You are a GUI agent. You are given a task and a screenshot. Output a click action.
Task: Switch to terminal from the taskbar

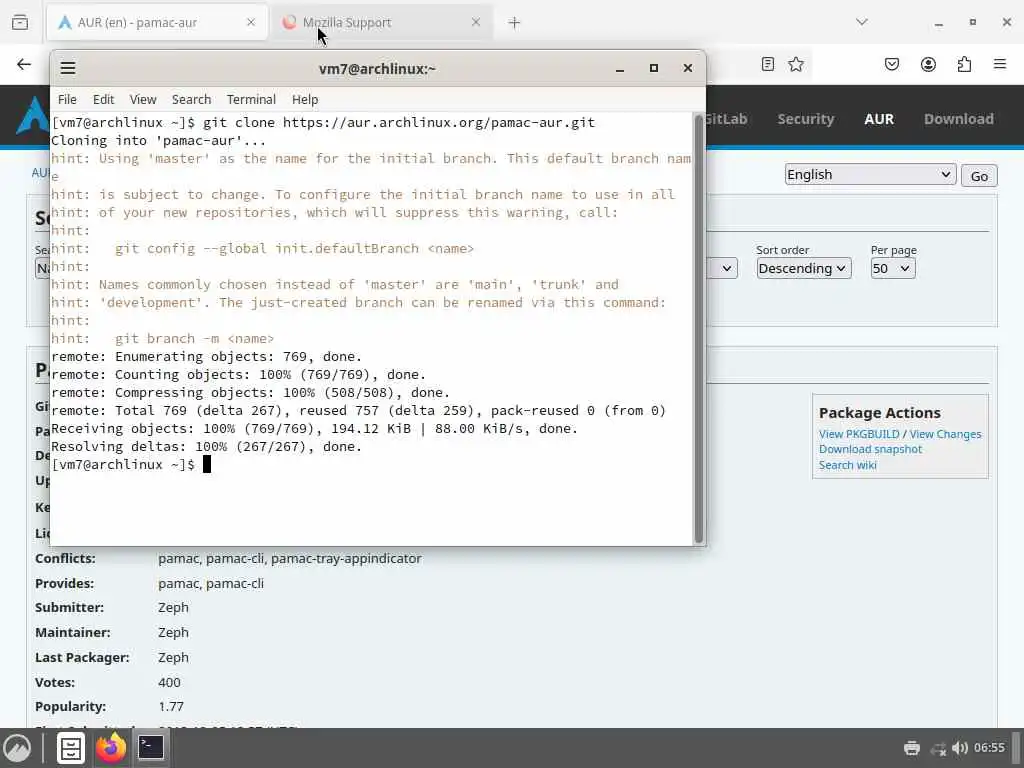click(151, 748)
